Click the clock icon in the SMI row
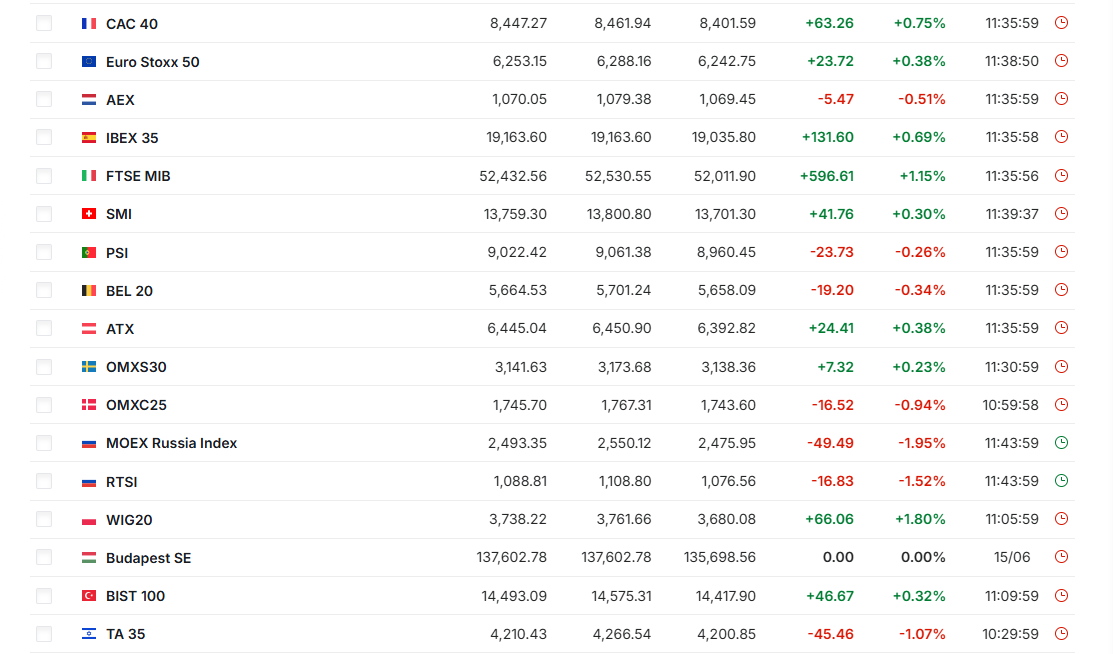Screen dimensions: 1113x654 tap(1061, 213)
